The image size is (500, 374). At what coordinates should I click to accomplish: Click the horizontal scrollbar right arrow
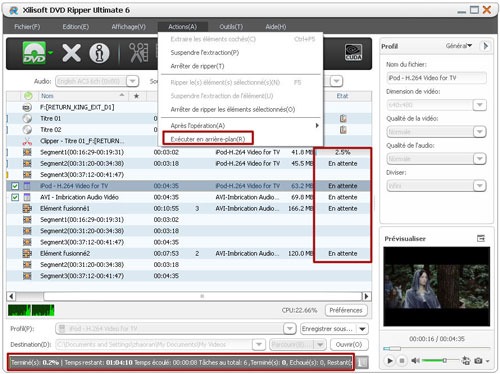(x=366, y=296)
